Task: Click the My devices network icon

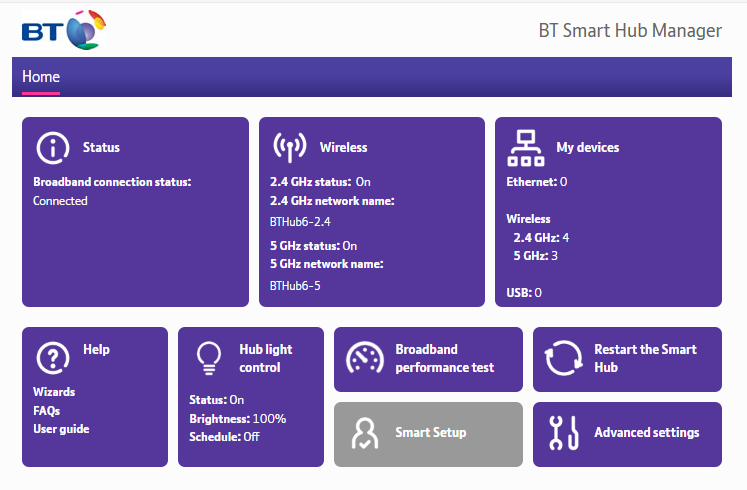Action: 526,148
